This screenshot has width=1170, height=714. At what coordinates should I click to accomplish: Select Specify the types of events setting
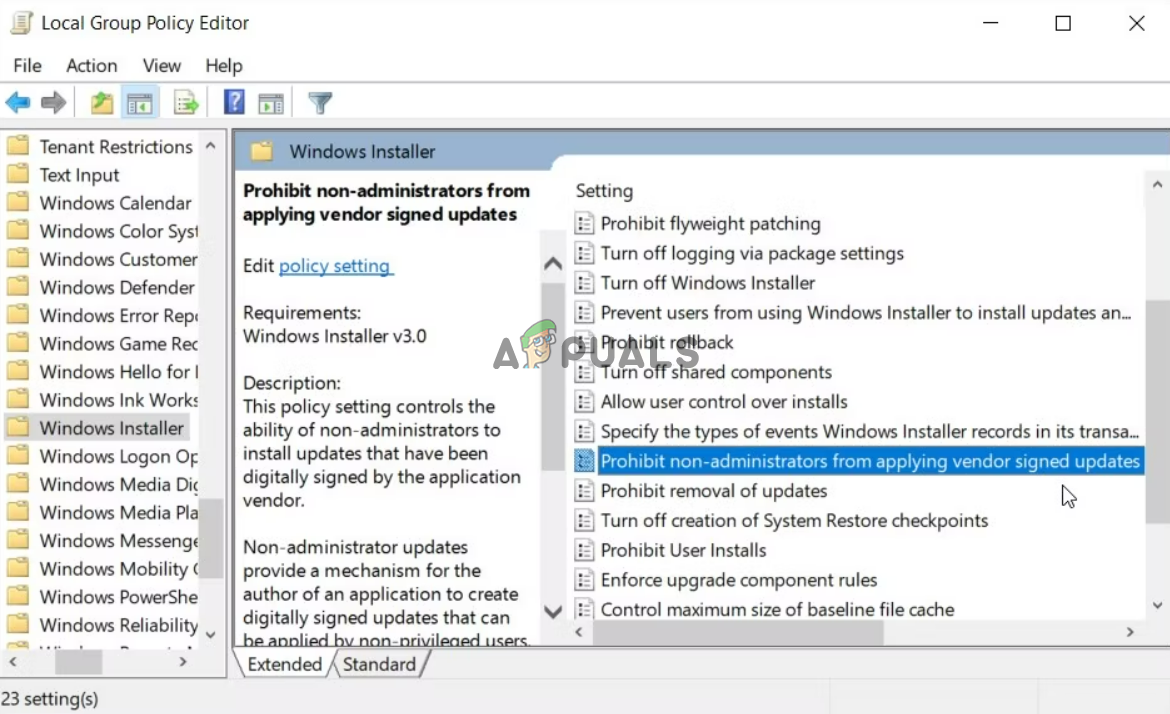point(869,431)
